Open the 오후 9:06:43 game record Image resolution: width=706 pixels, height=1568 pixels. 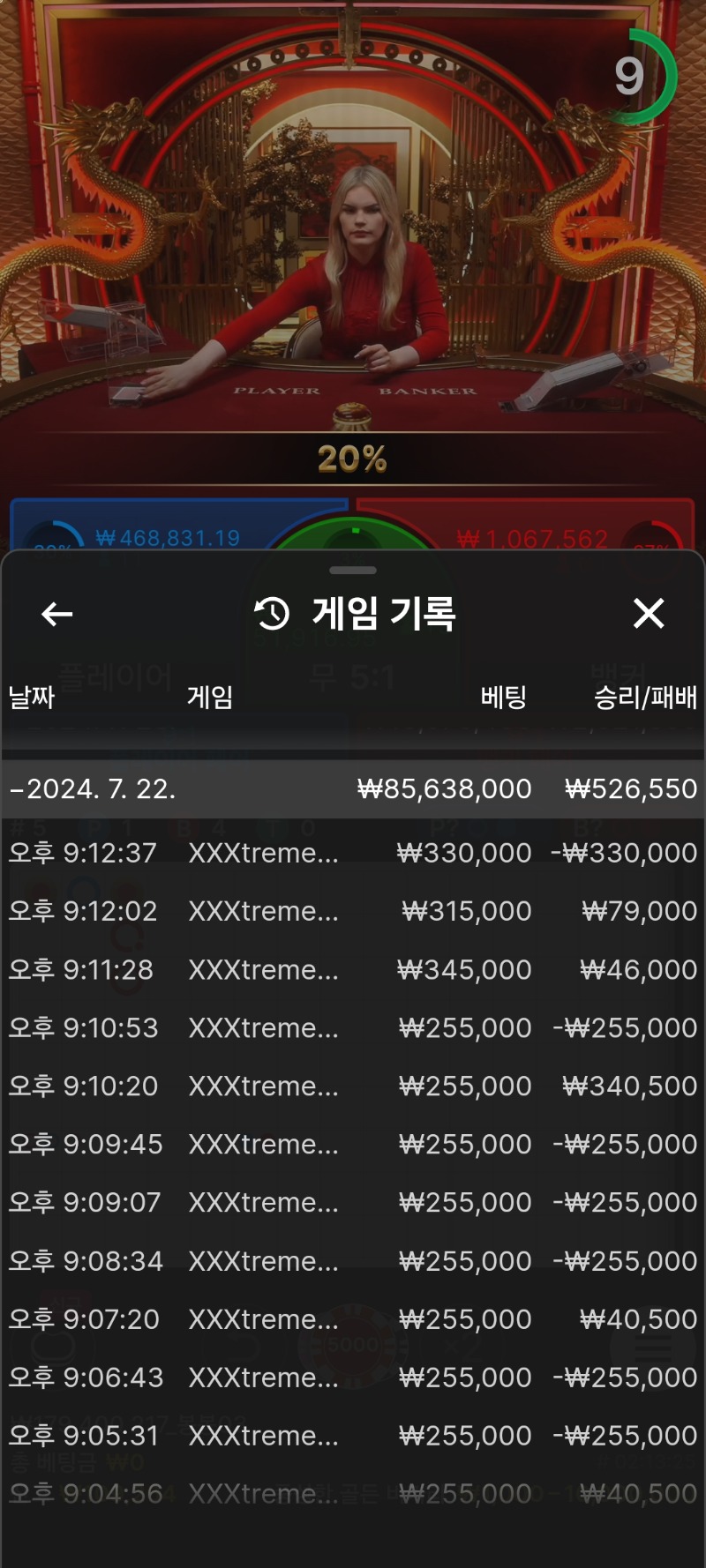click(353, 1378)
